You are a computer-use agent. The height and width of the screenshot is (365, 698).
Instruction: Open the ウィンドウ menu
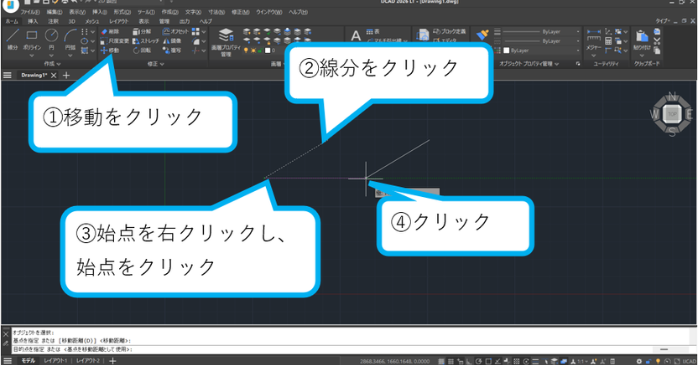(269, 12)
